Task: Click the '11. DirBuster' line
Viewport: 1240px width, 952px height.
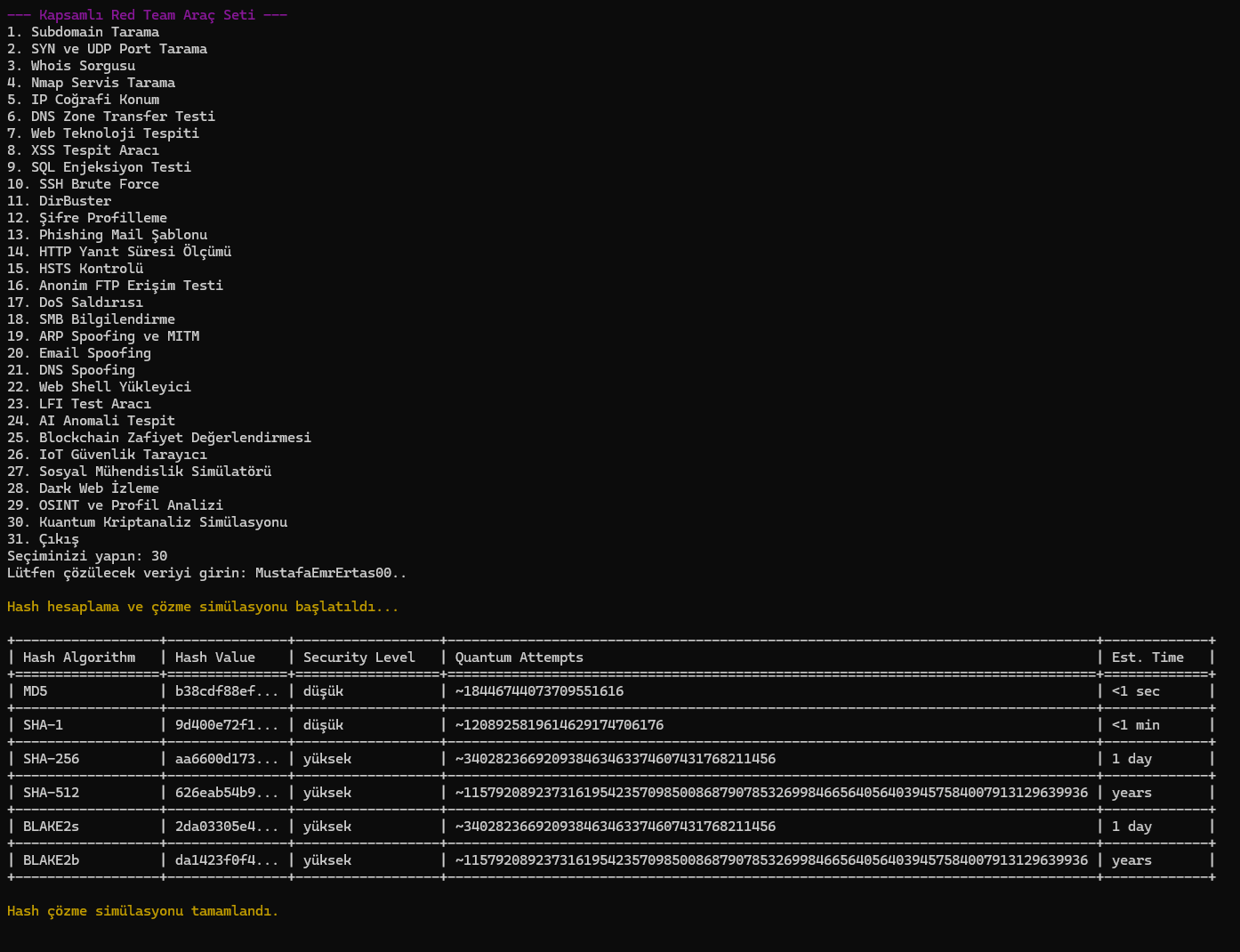Action: pos(59,201)
